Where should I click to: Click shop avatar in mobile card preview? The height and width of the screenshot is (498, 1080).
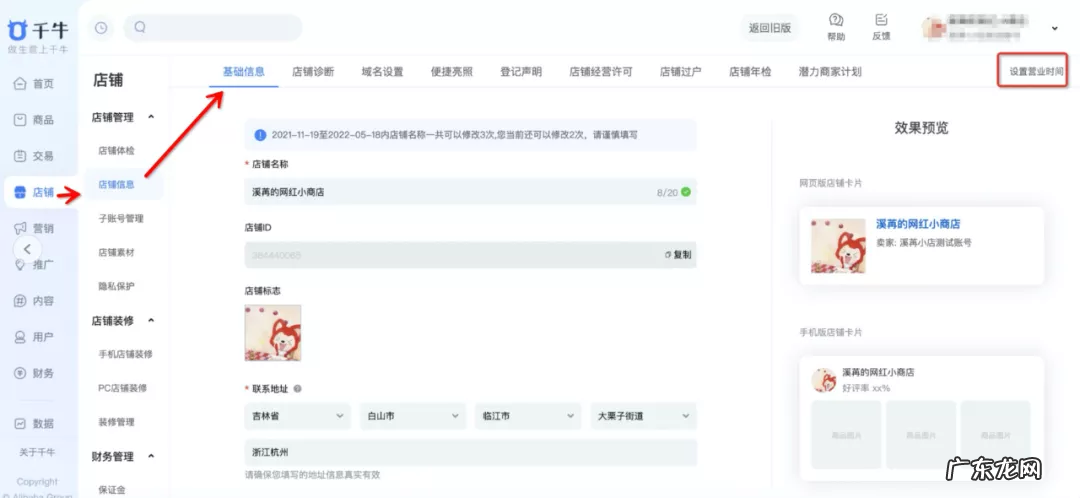824,380
